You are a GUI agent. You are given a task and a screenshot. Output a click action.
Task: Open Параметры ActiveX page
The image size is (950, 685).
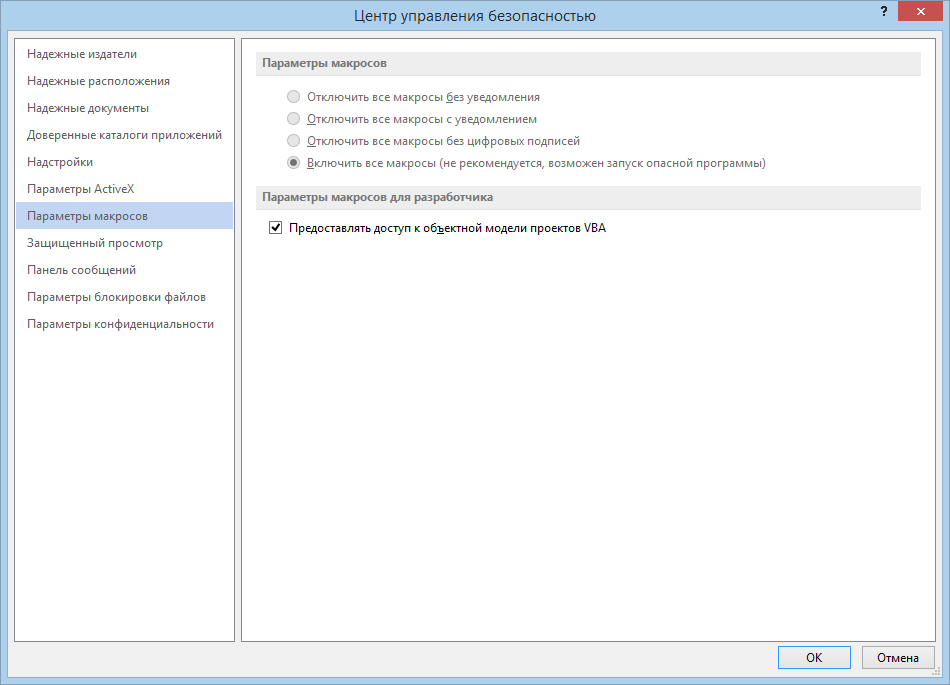click(x=80, y=189)
